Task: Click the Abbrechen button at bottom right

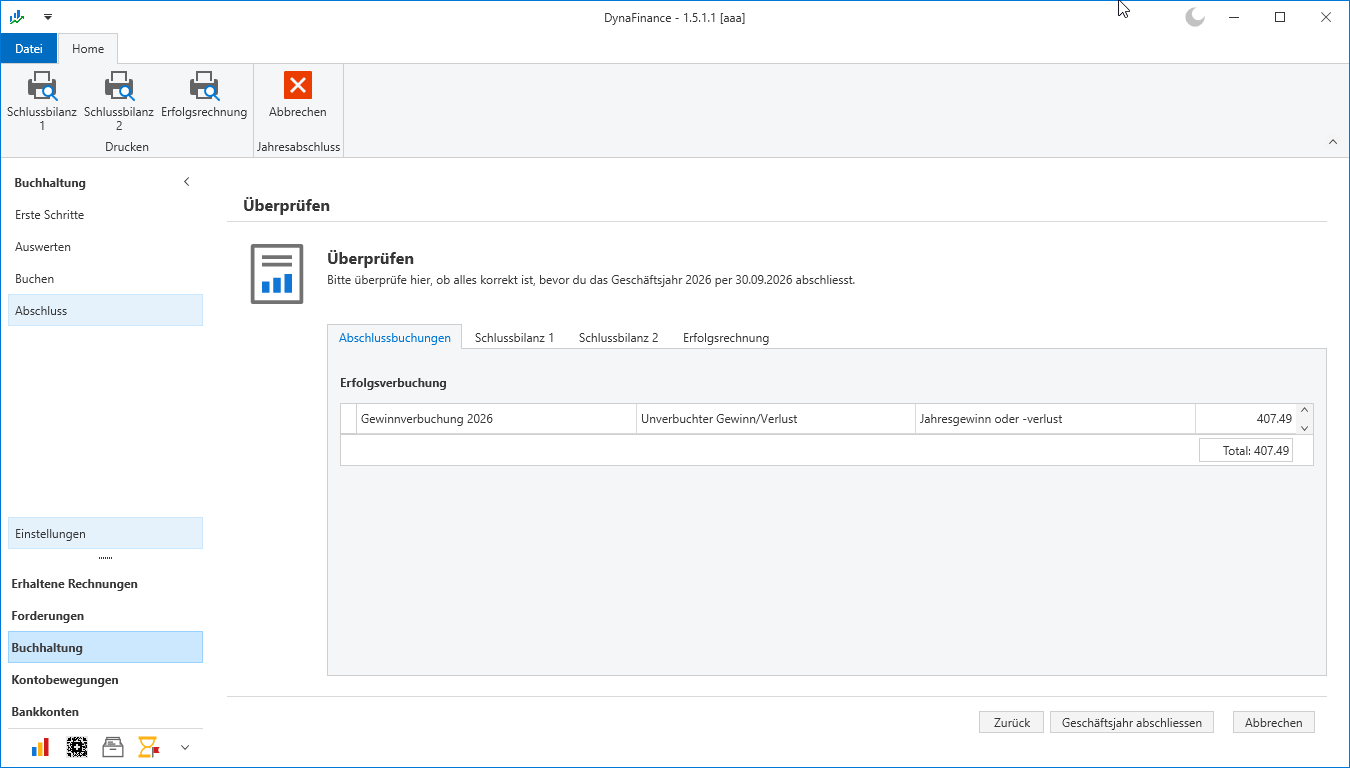Action: click(1274, 722)
